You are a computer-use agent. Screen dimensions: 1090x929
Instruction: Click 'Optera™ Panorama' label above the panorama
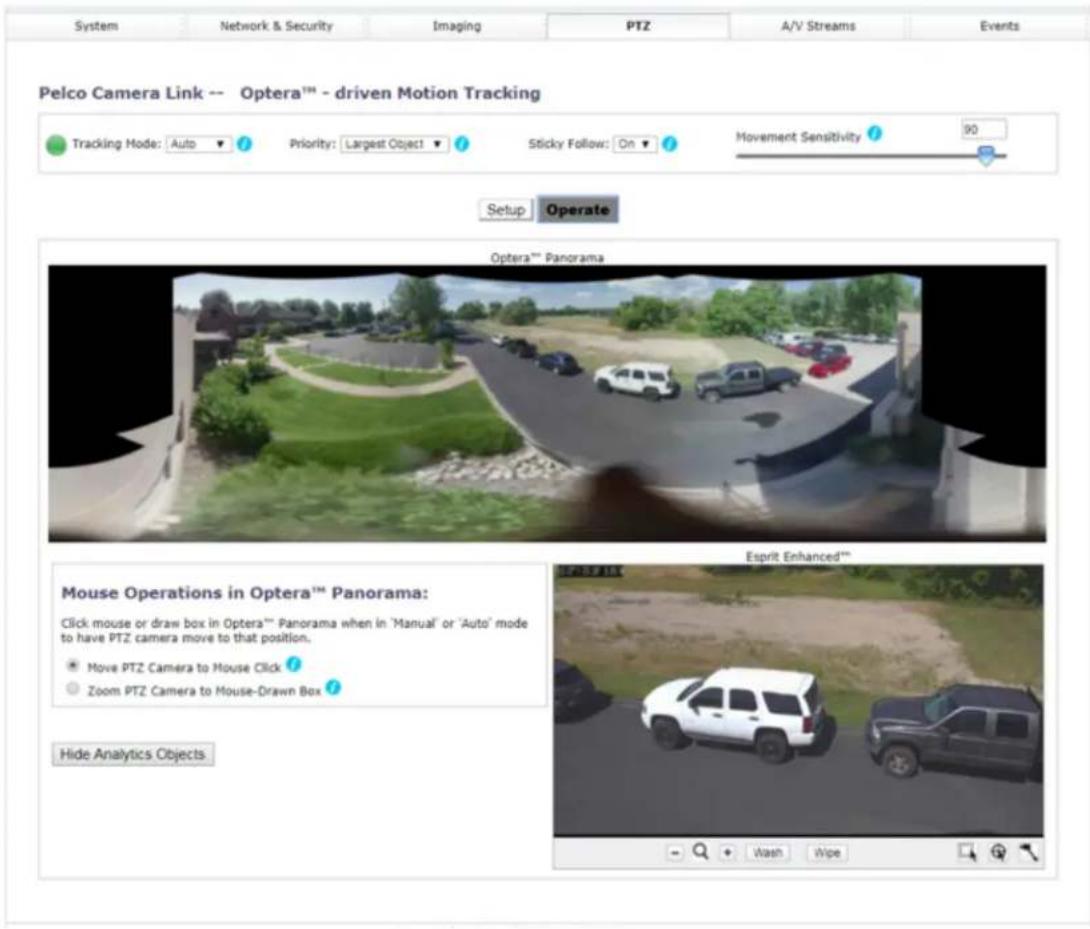(x=547, y=258)
